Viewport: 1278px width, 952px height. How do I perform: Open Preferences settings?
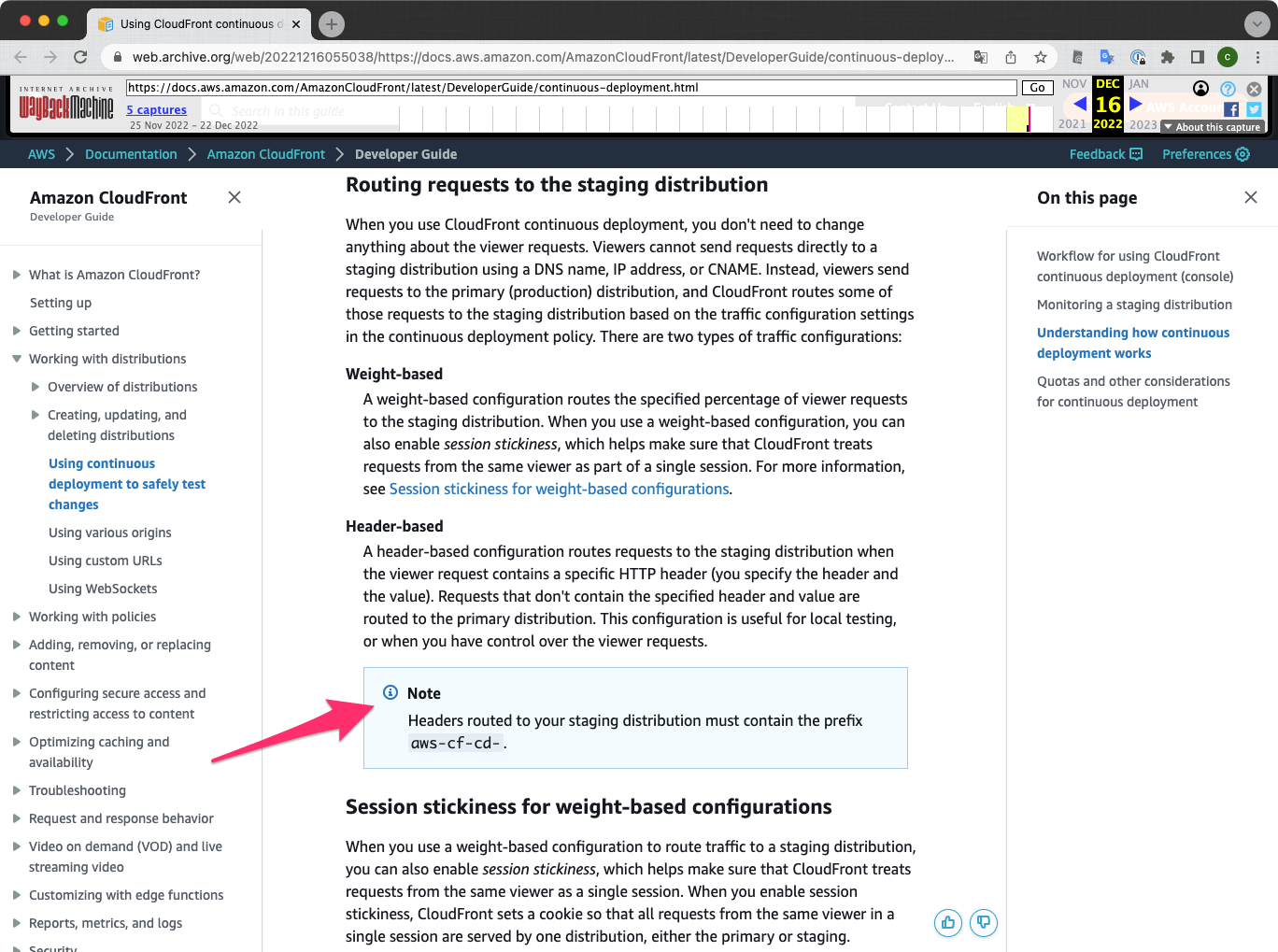point(1206,154)
